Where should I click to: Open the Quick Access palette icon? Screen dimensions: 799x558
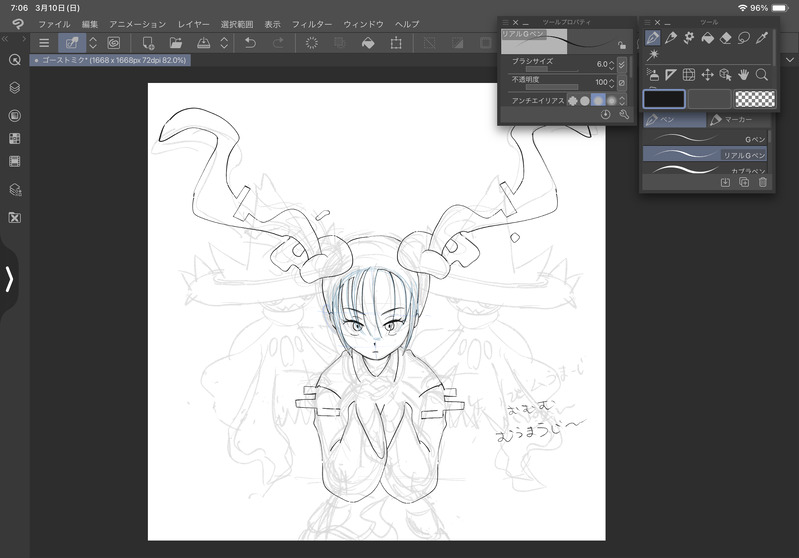[15, 60]
